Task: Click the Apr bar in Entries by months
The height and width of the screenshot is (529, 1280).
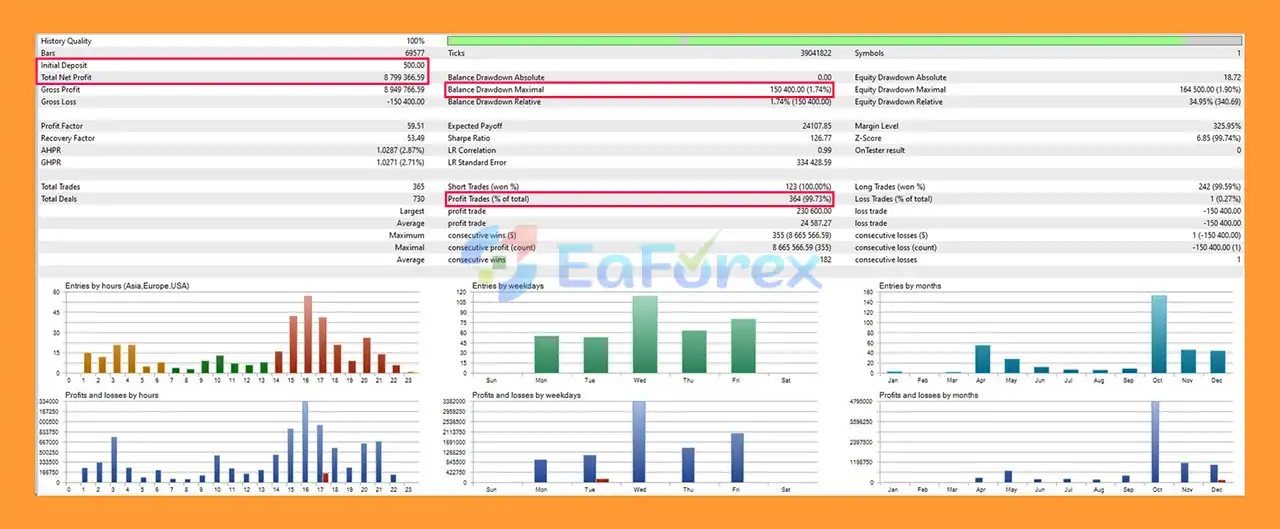Action: click(x=983, y=359)
